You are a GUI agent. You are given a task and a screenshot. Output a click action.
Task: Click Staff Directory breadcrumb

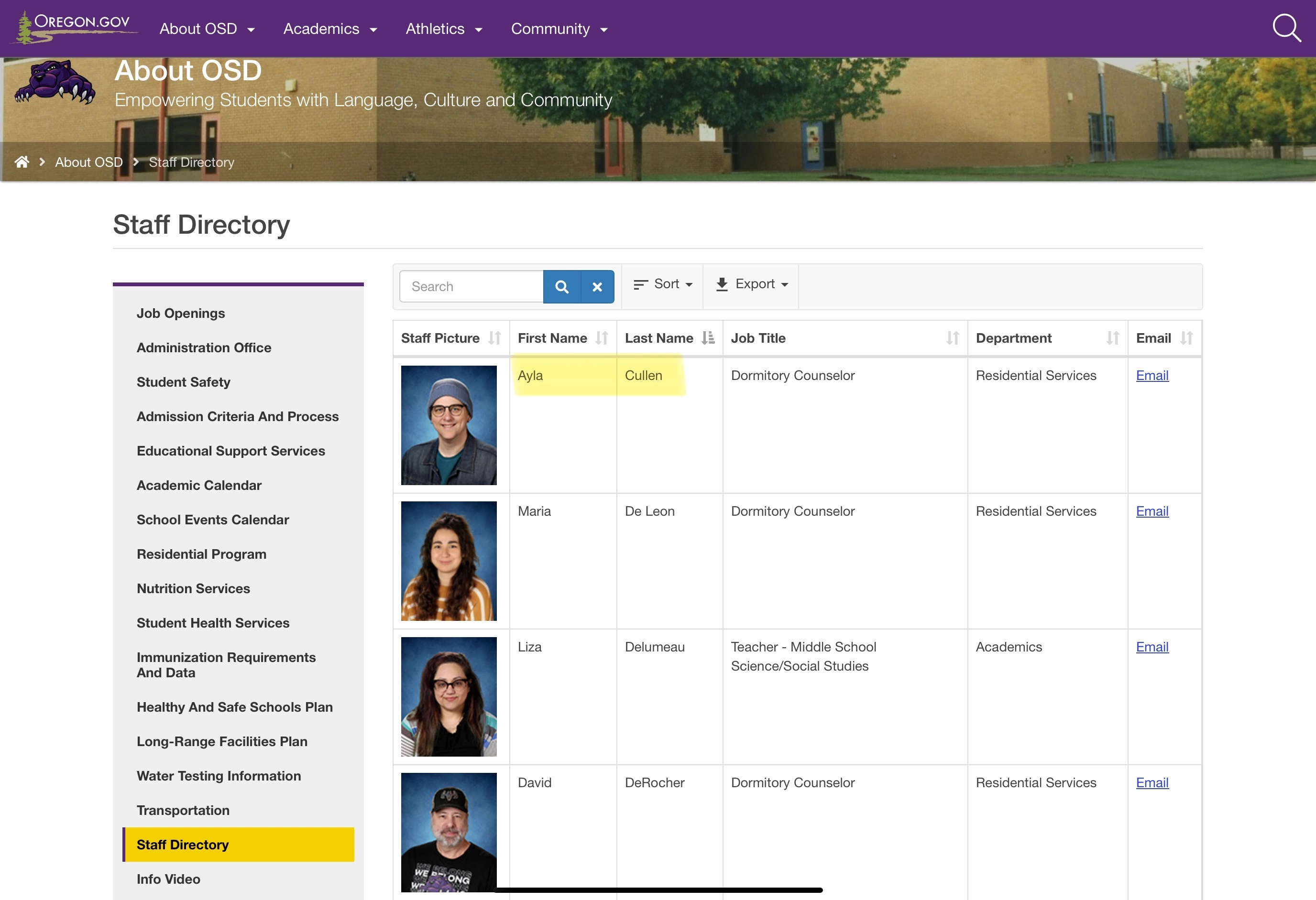191,163
